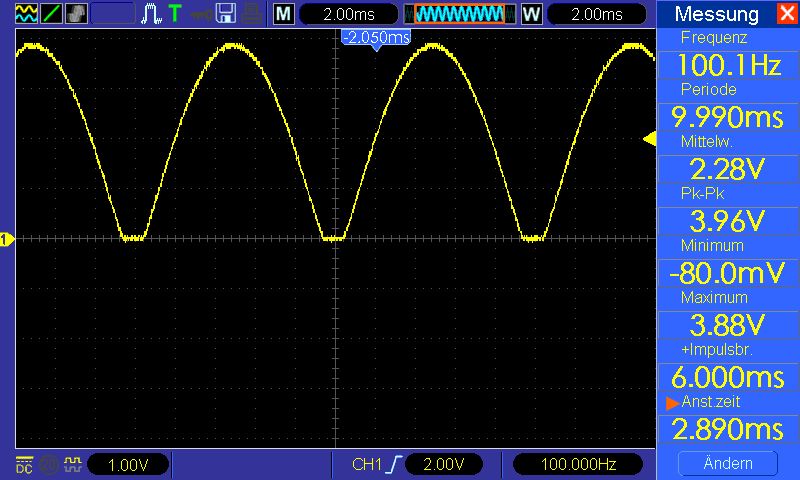Click the waveform memory overview bar
Viewport: 800px width, 480px height.
coord(460,14)
